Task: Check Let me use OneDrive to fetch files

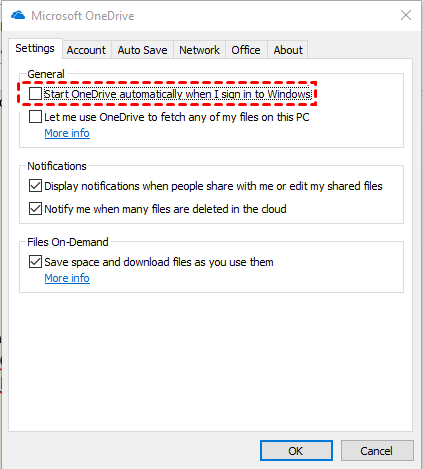Action: coord(35,117)
